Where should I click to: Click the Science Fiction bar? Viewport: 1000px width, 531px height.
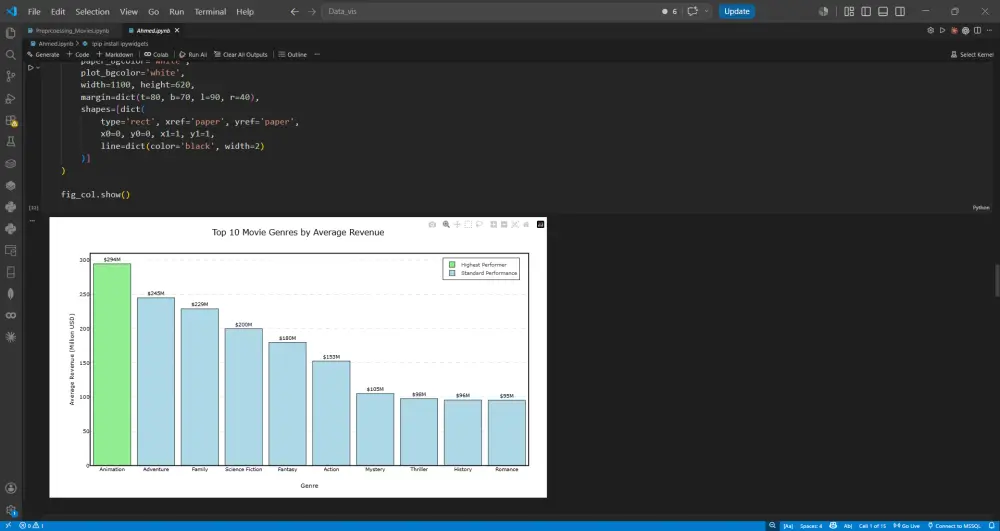click(244, 396)
